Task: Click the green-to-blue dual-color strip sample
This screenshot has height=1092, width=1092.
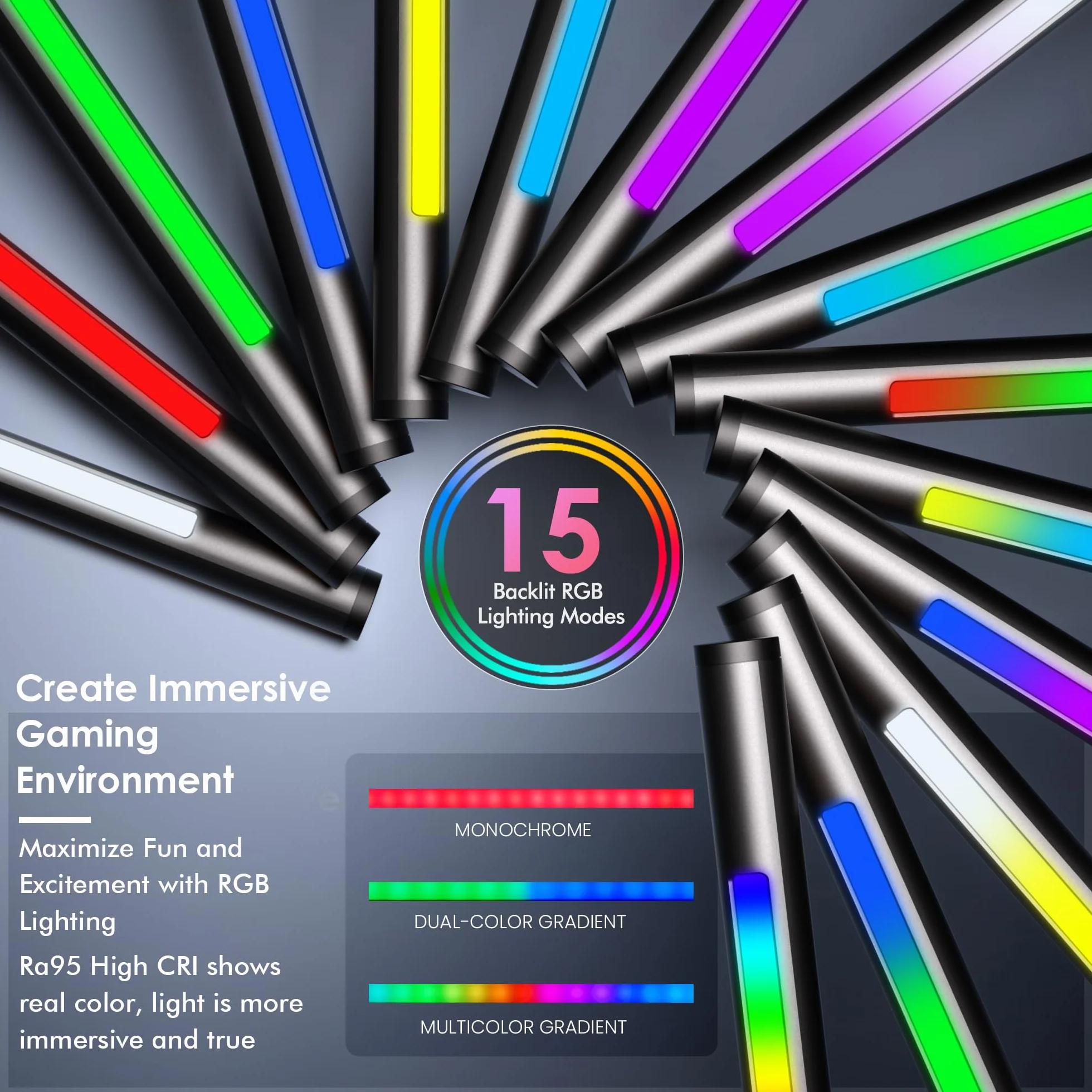Action: point(531,891)
